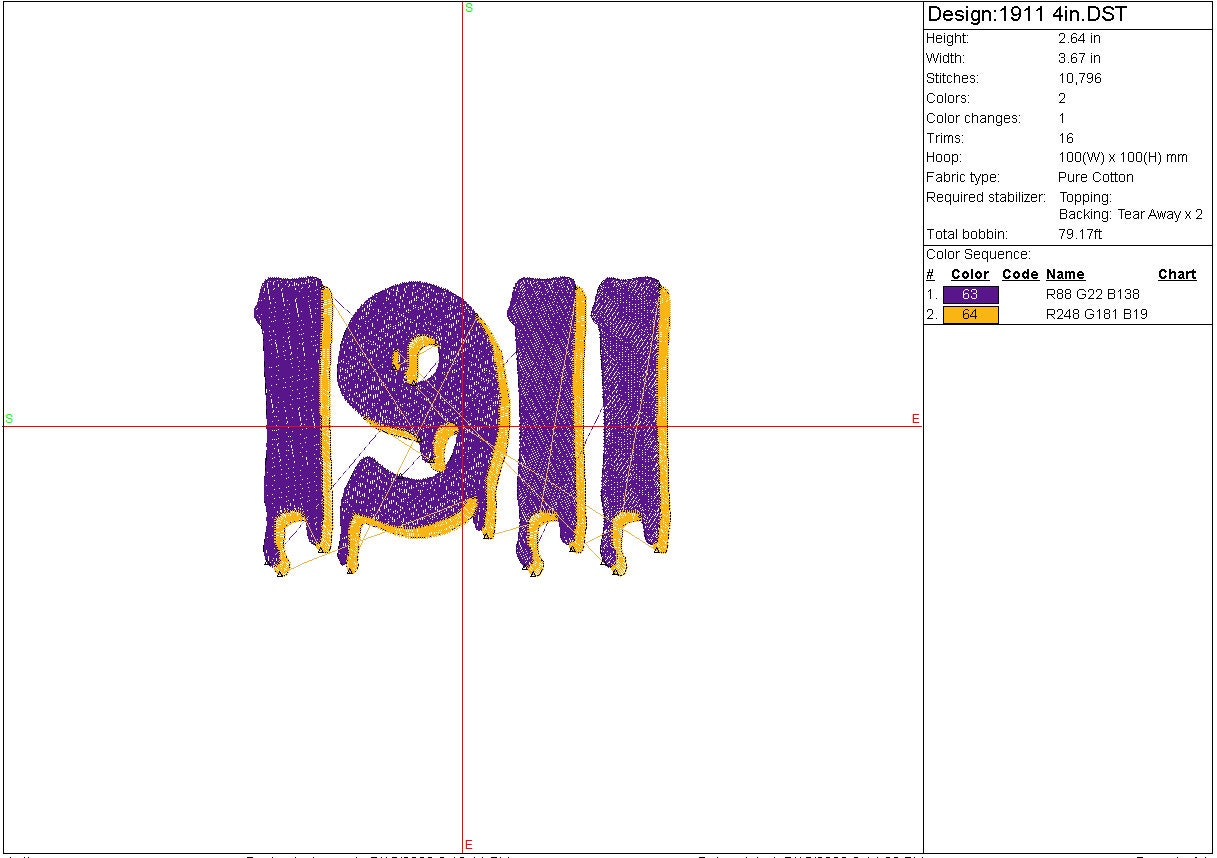Click the purple color swatch 63
1217x858 pixels.
[x=970, y=295]
